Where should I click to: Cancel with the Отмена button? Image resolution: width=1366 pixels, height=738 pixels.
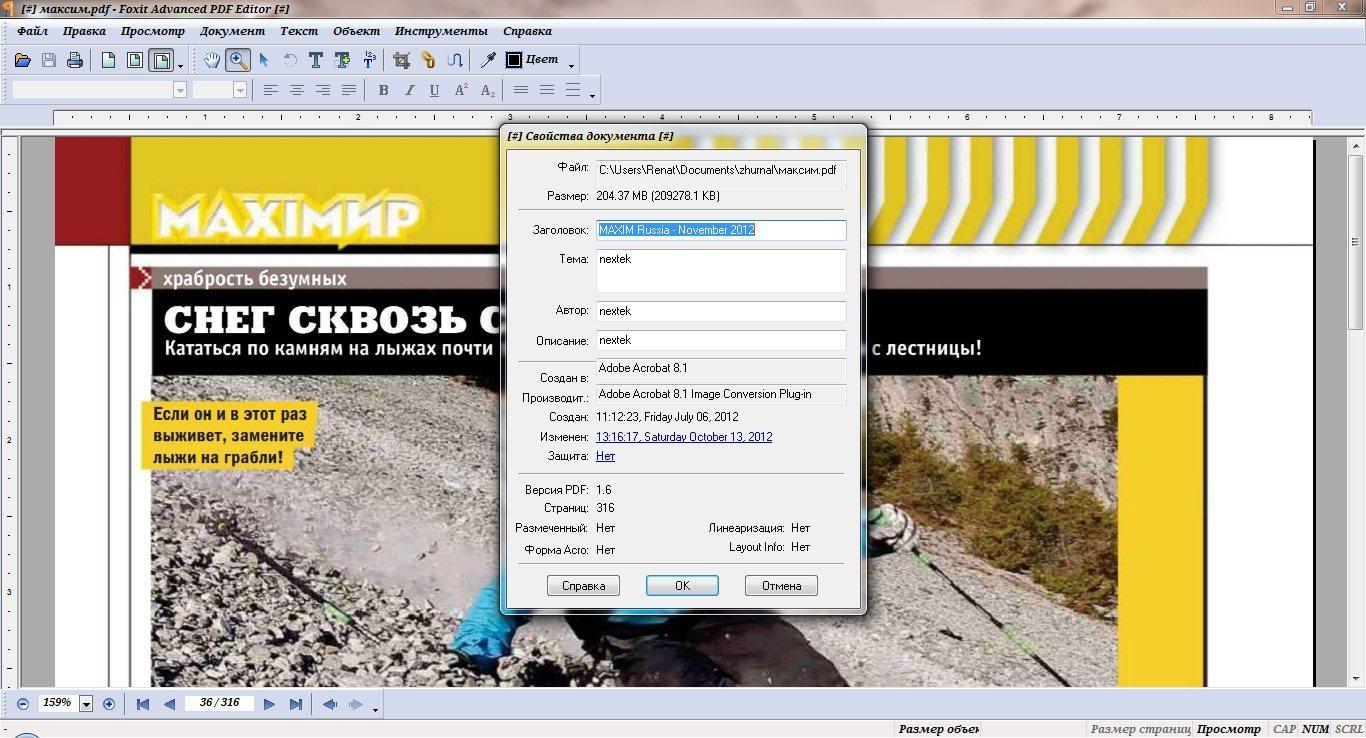tap(781, 585)
